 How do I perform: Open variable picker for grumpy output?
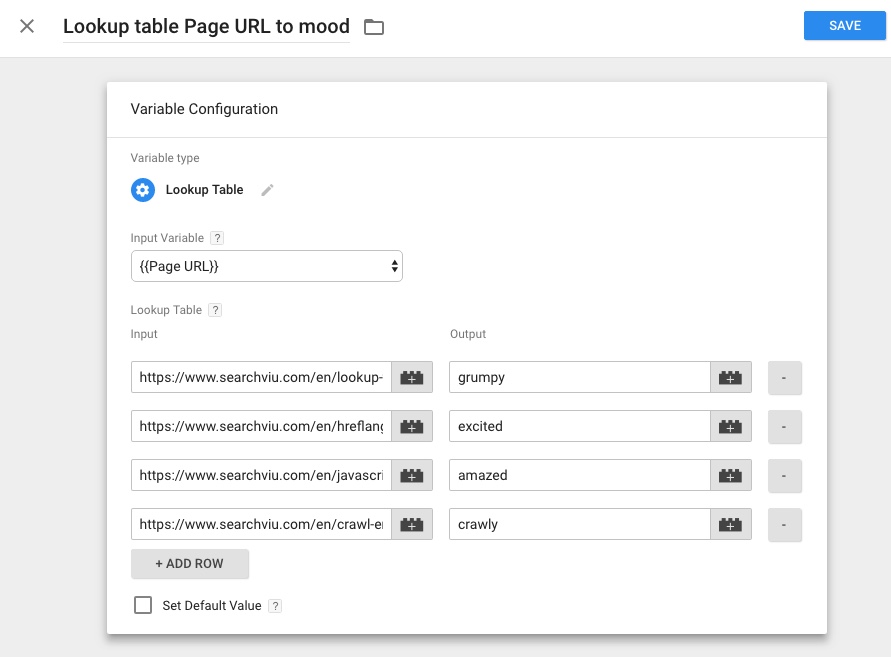pyautogui.click(x=731, y=377)
